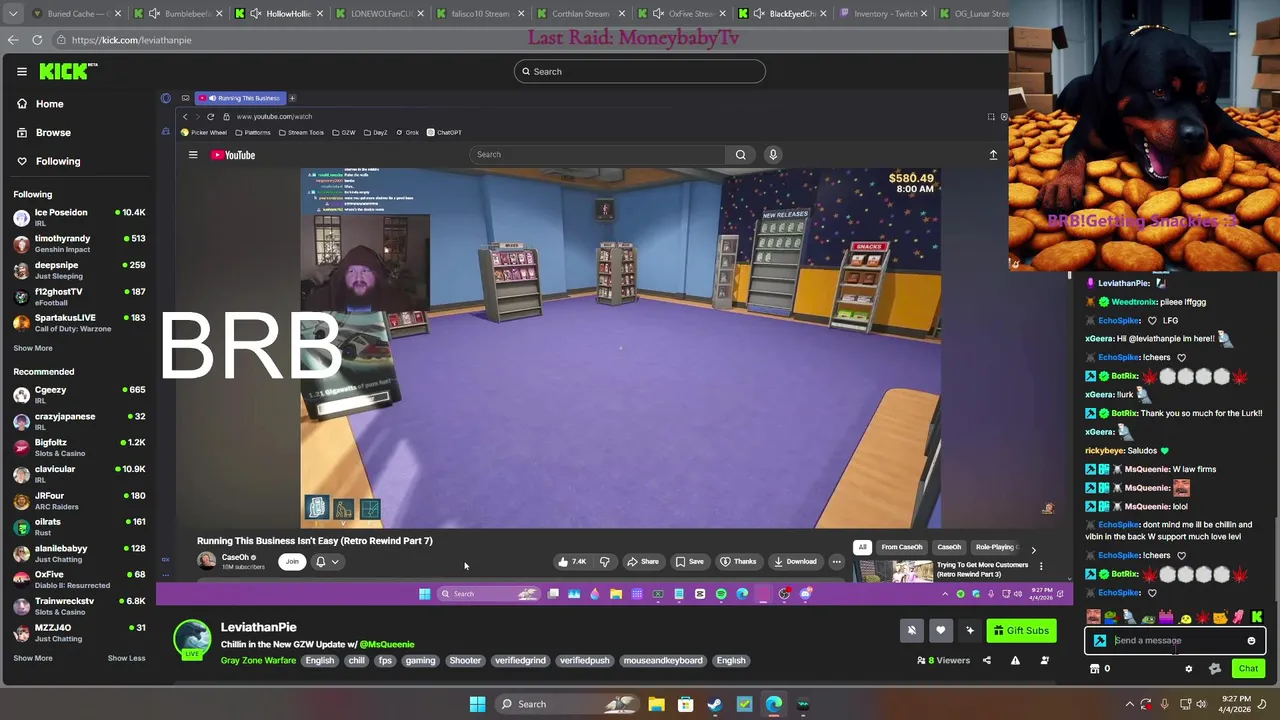Click the green K emote in chat row
Screen dimensions: 1280x720
point(1257,617)
